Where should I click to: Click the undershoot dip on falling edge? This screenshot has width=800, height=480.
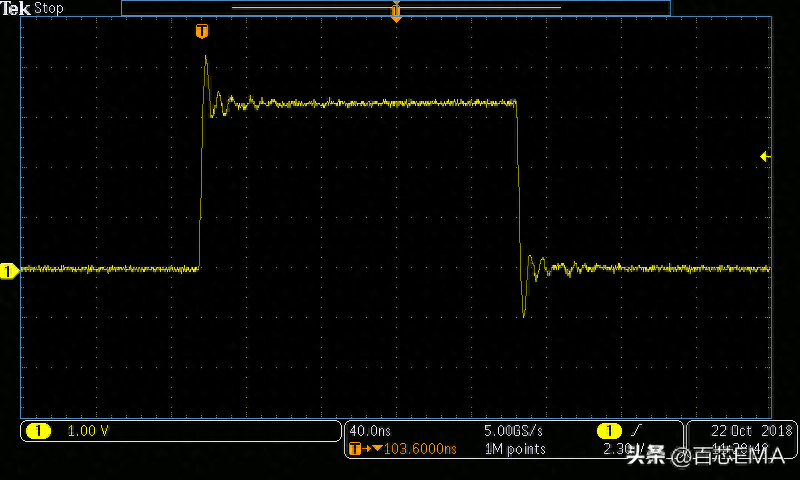(524, 314)
